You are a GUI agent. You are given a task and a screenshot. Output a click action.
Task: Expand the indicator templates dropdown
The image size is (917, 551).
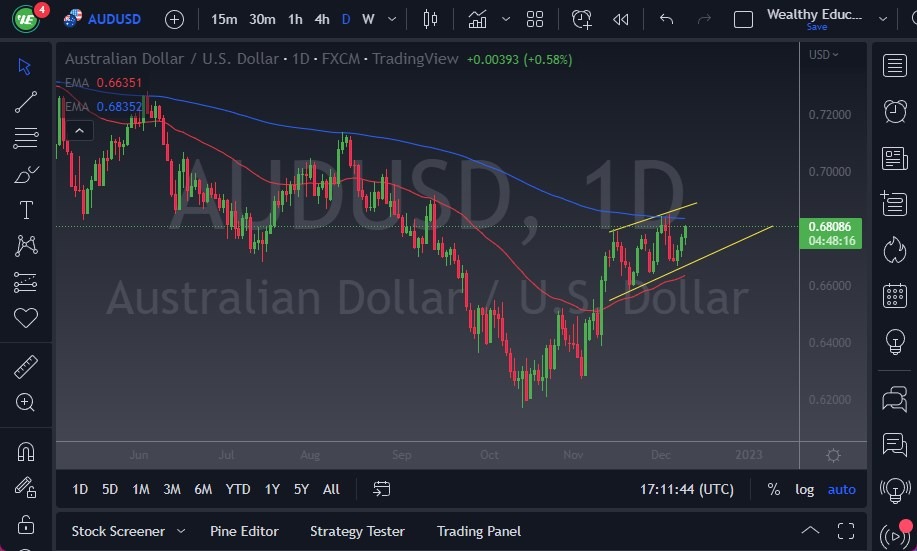(x=506, y=19)
